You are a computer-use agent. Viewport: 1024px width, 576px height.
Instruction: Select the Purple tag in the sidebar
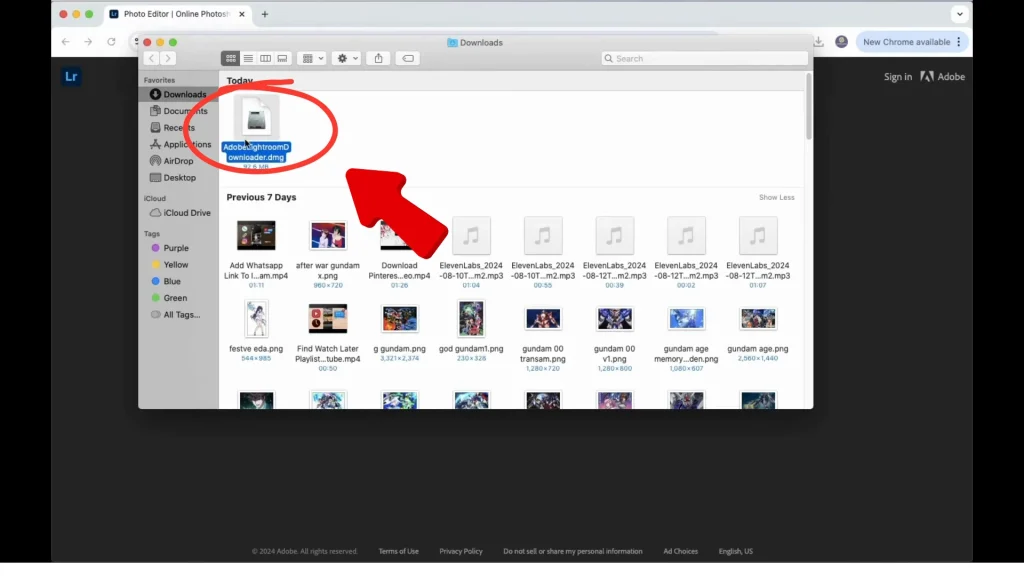(x=178, y=247)
